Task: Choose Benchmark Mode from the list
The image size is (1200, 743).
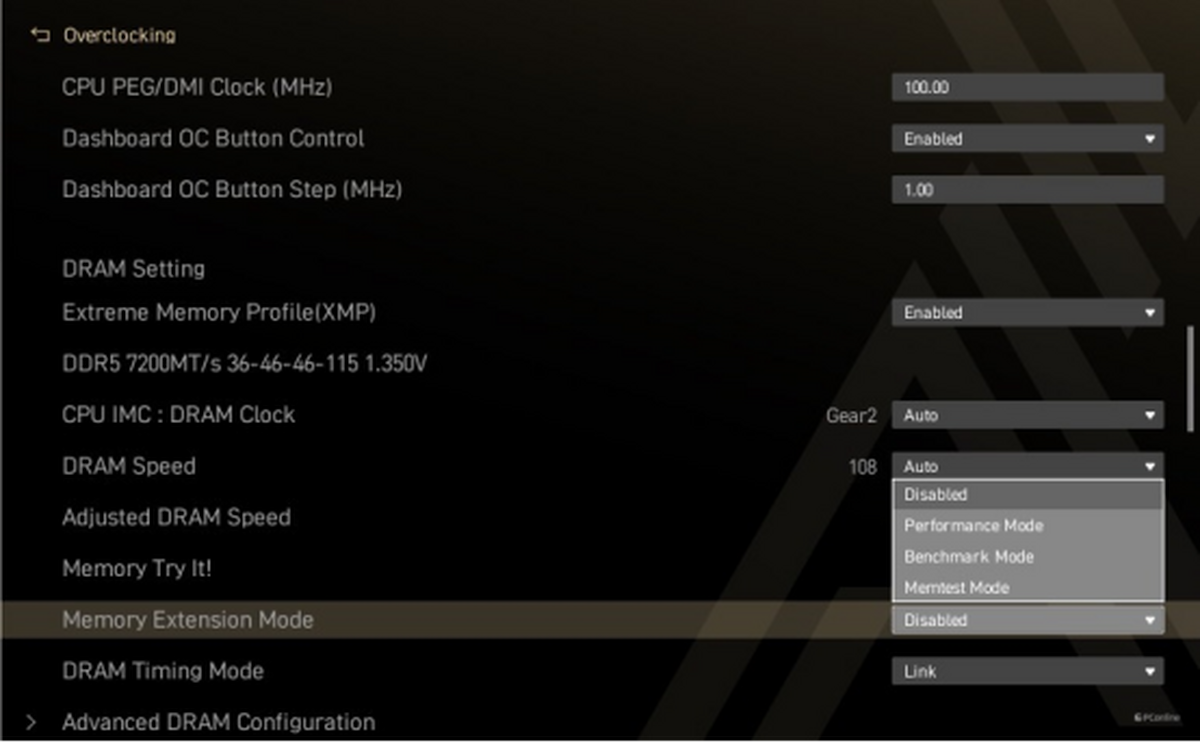Action: pyautogui.click(x=1027, y=556)
